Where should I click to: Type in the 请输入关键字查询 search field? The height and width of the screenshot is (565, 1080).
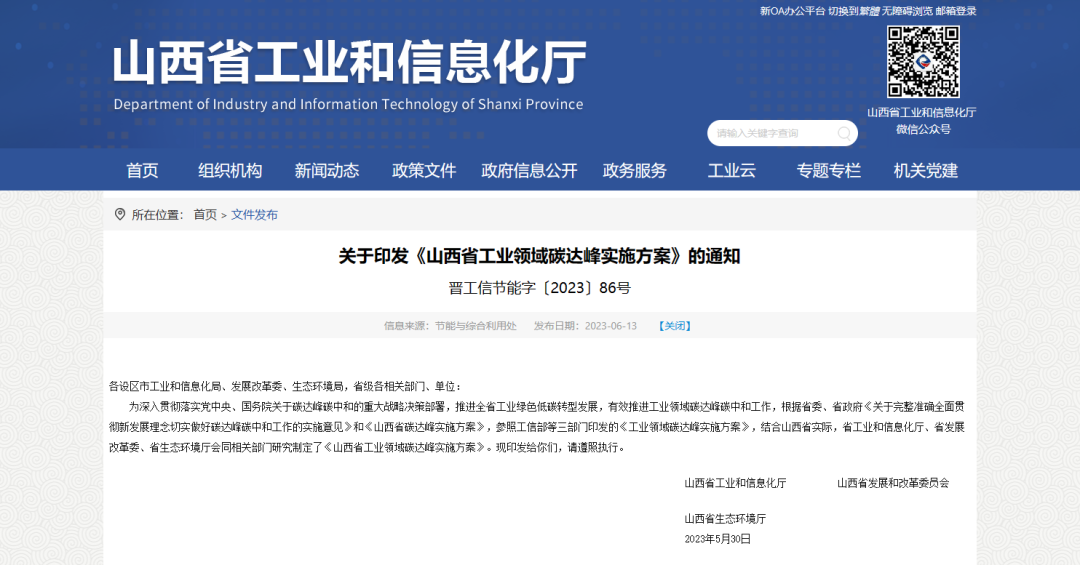pos(768,133)
